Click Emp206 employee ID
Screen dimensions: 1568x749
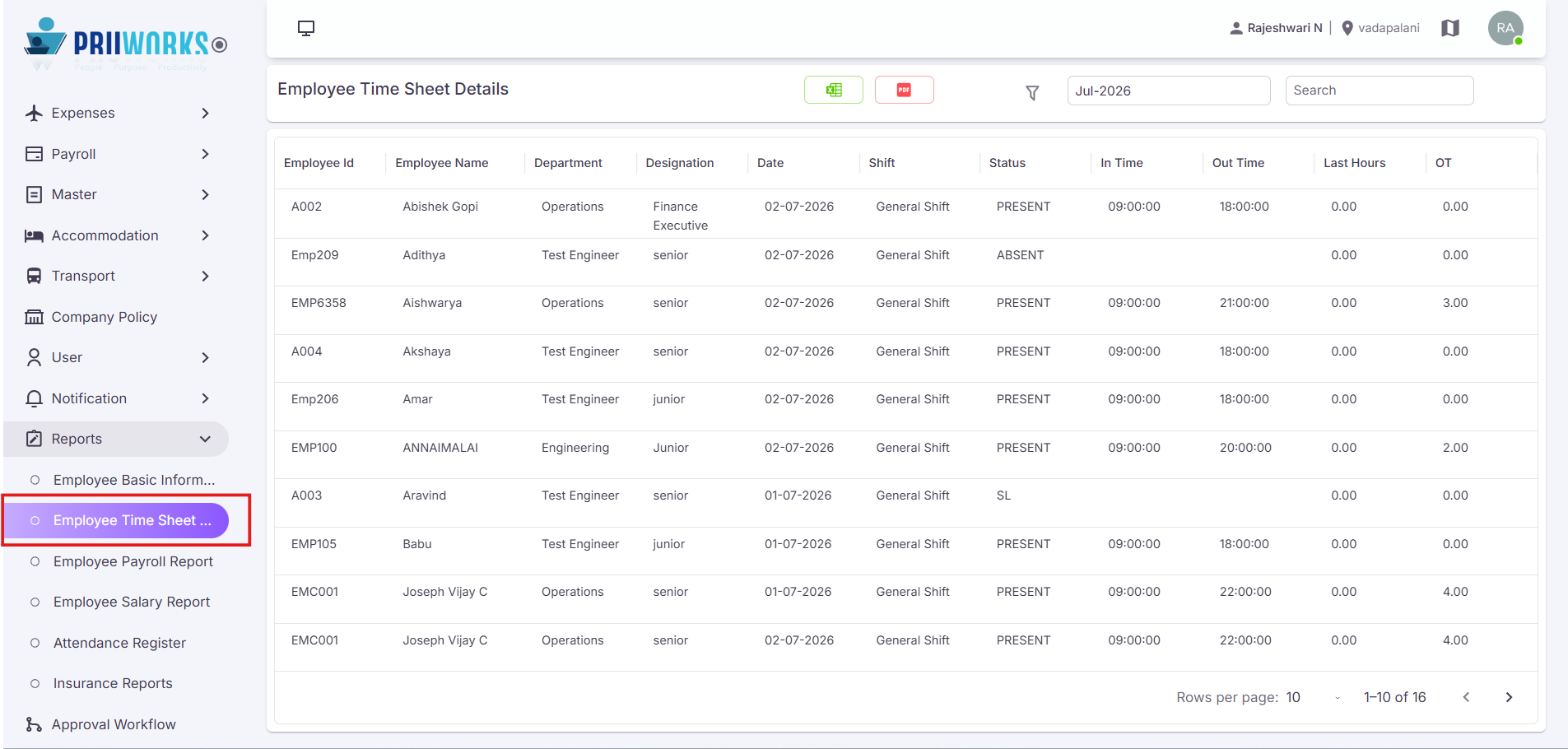coord(314,399)
